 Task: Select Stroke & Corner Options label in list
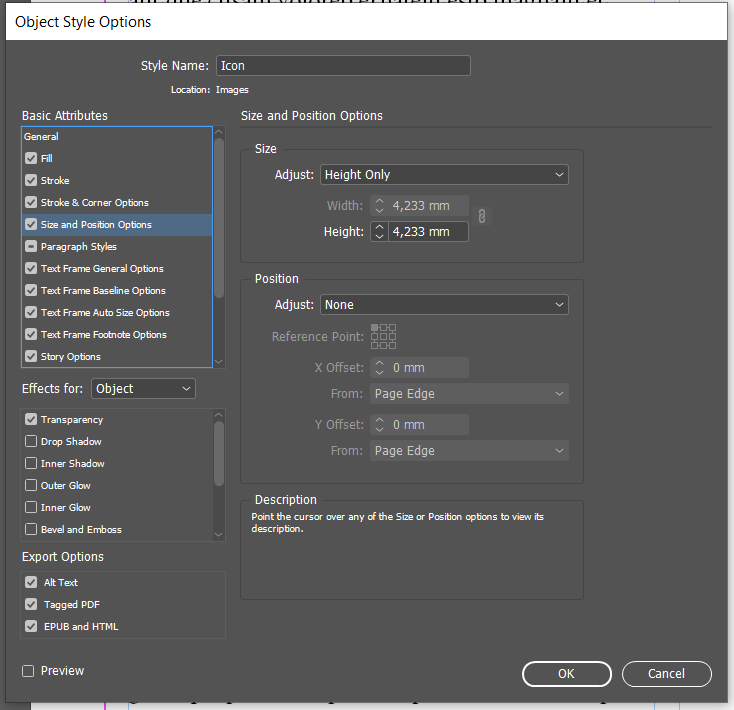(95, 203)
